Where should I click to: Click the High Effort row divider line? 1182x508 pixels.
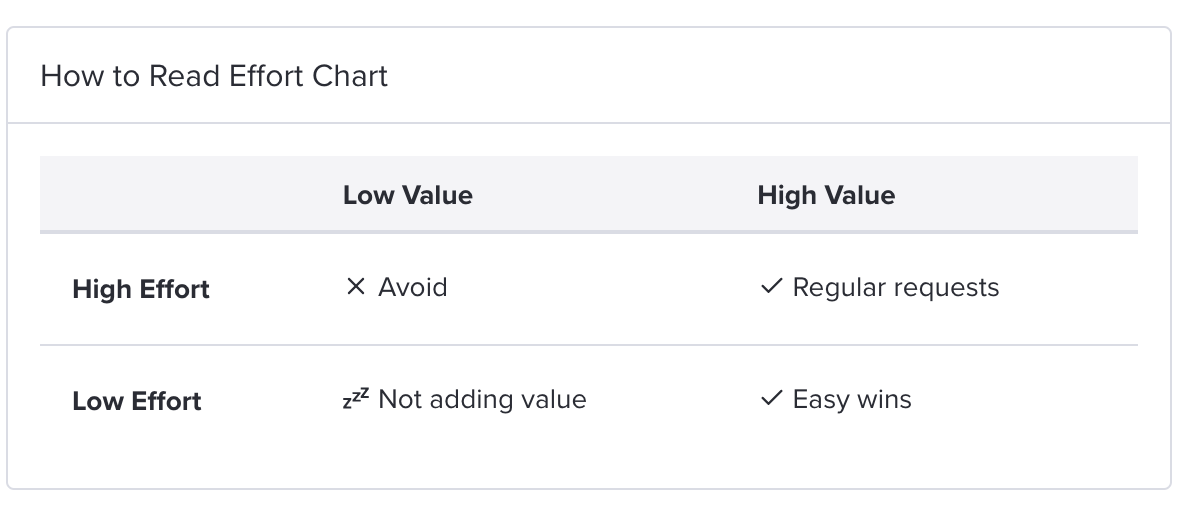589,345
